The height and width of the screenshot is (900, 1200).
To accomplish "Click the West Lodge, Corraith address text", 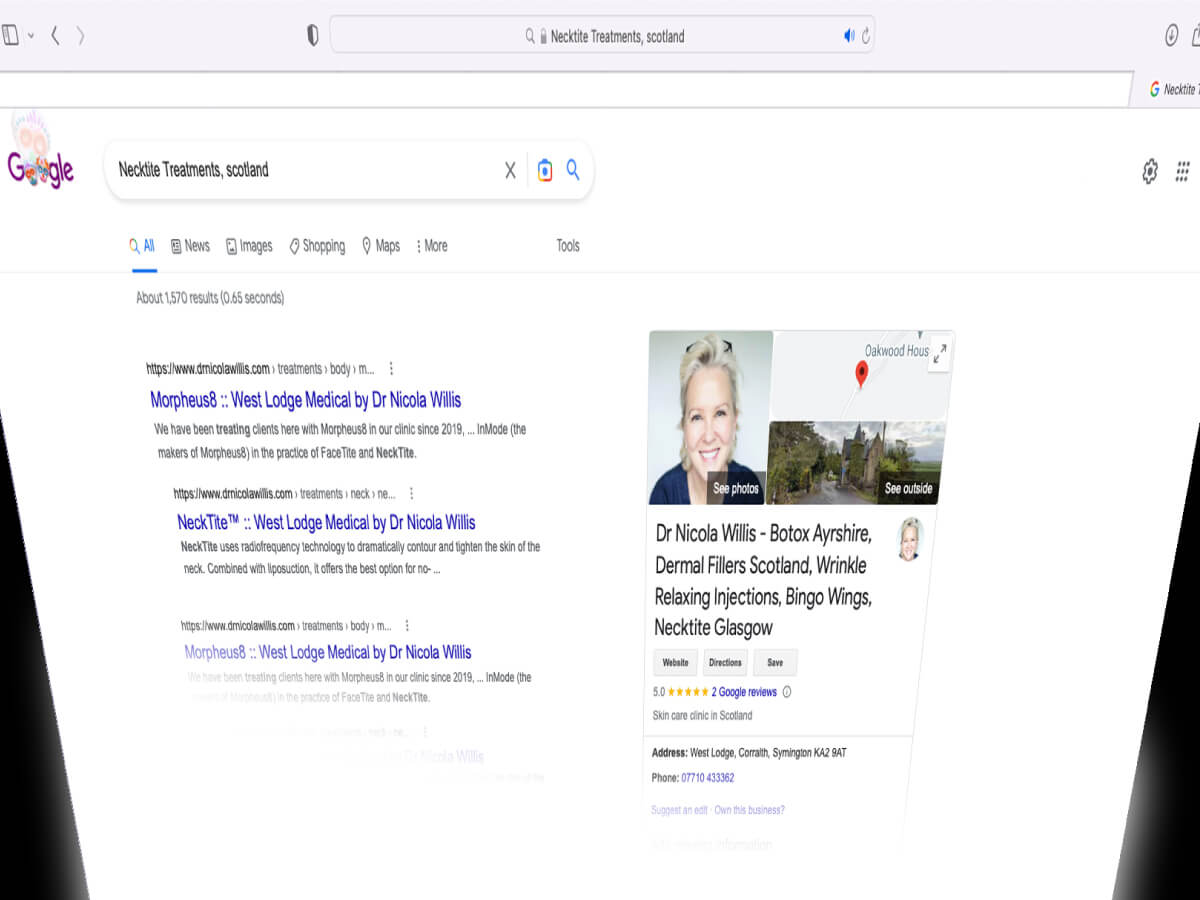I will click(768, 752).
